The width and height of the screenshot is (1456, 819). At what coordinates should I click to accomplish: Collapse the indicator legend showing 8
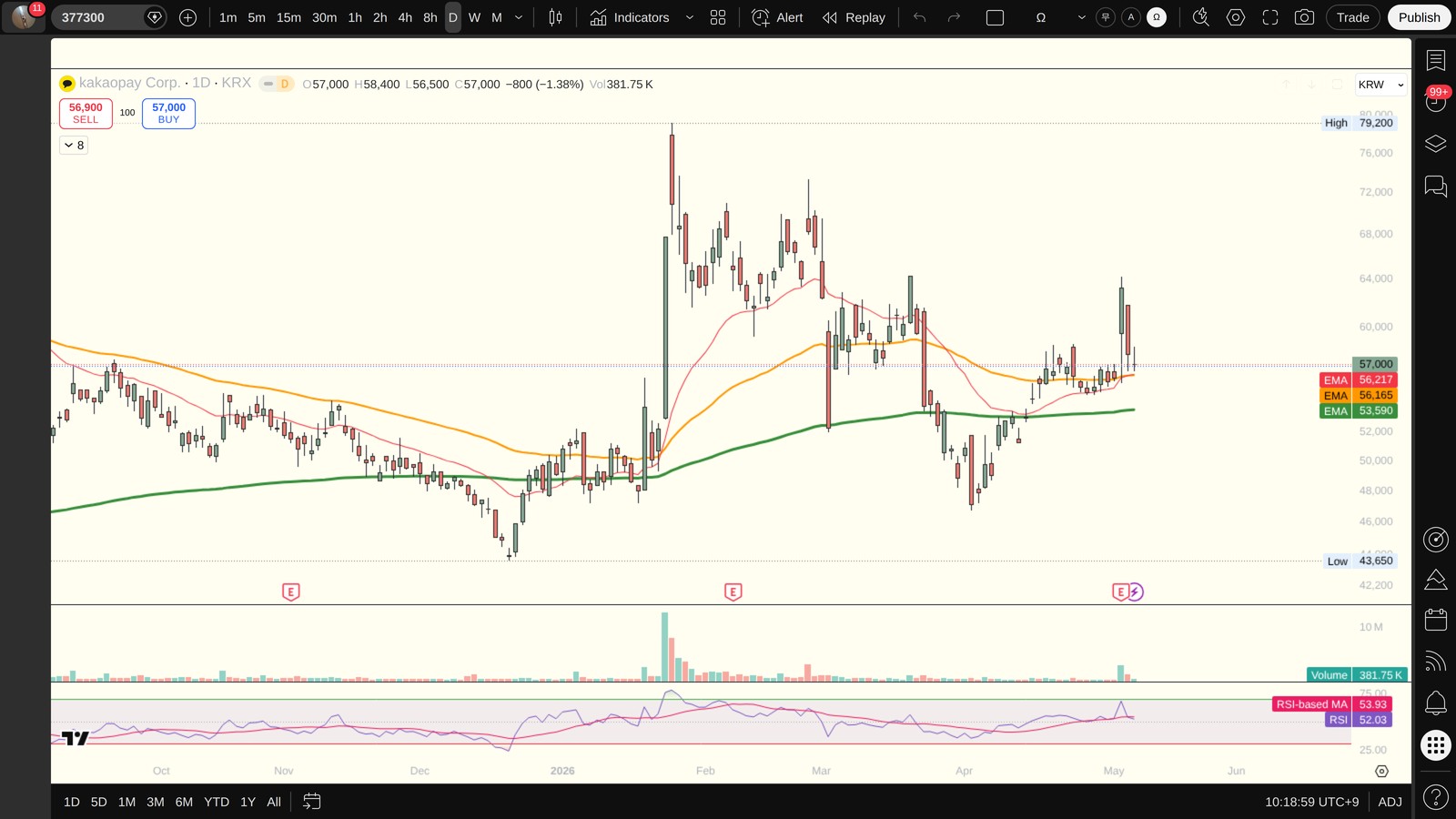click(75, 145)
